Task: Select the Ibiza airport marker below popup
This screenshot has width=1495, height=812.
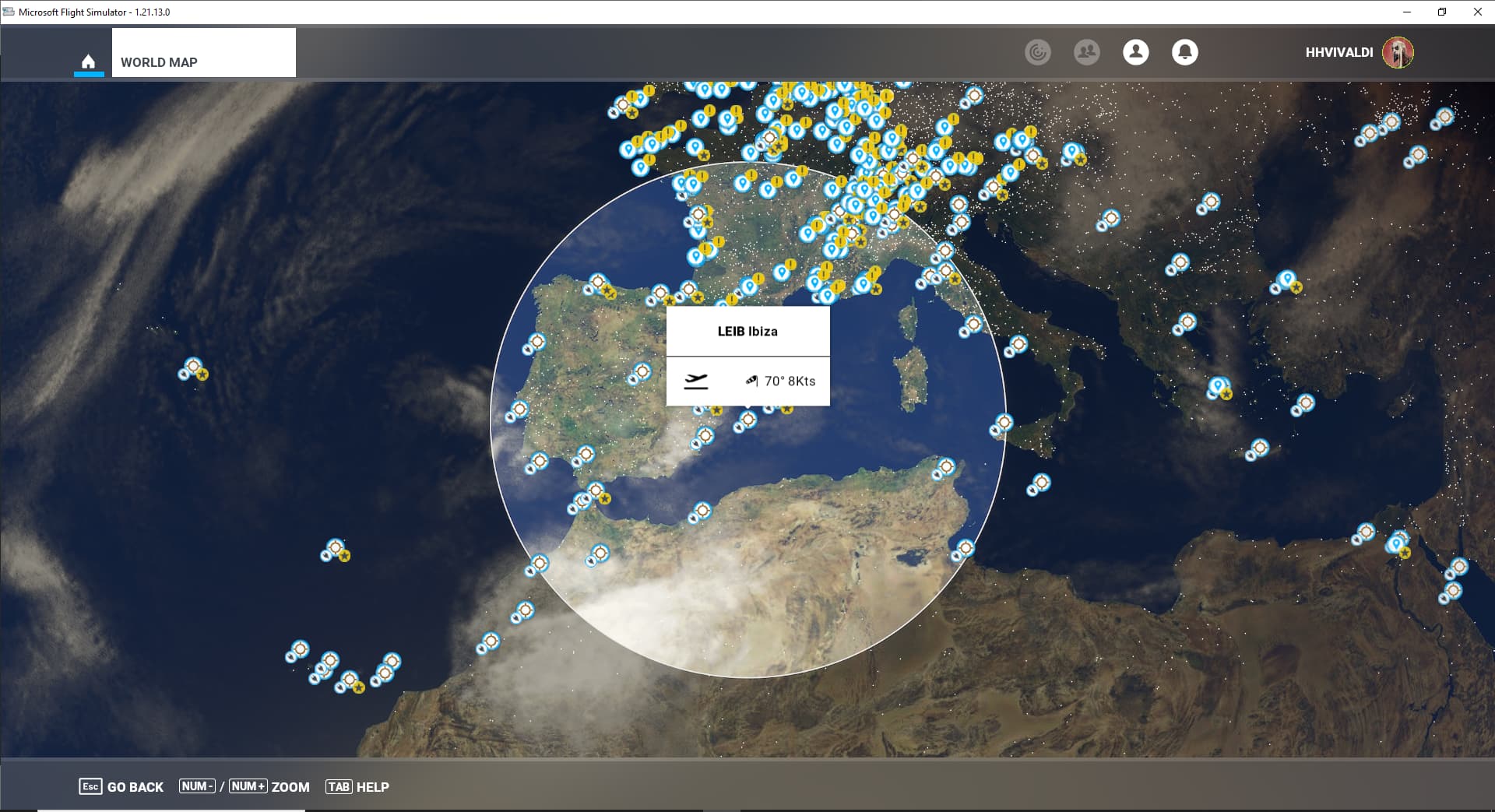Action: click(x=747, y=420)
